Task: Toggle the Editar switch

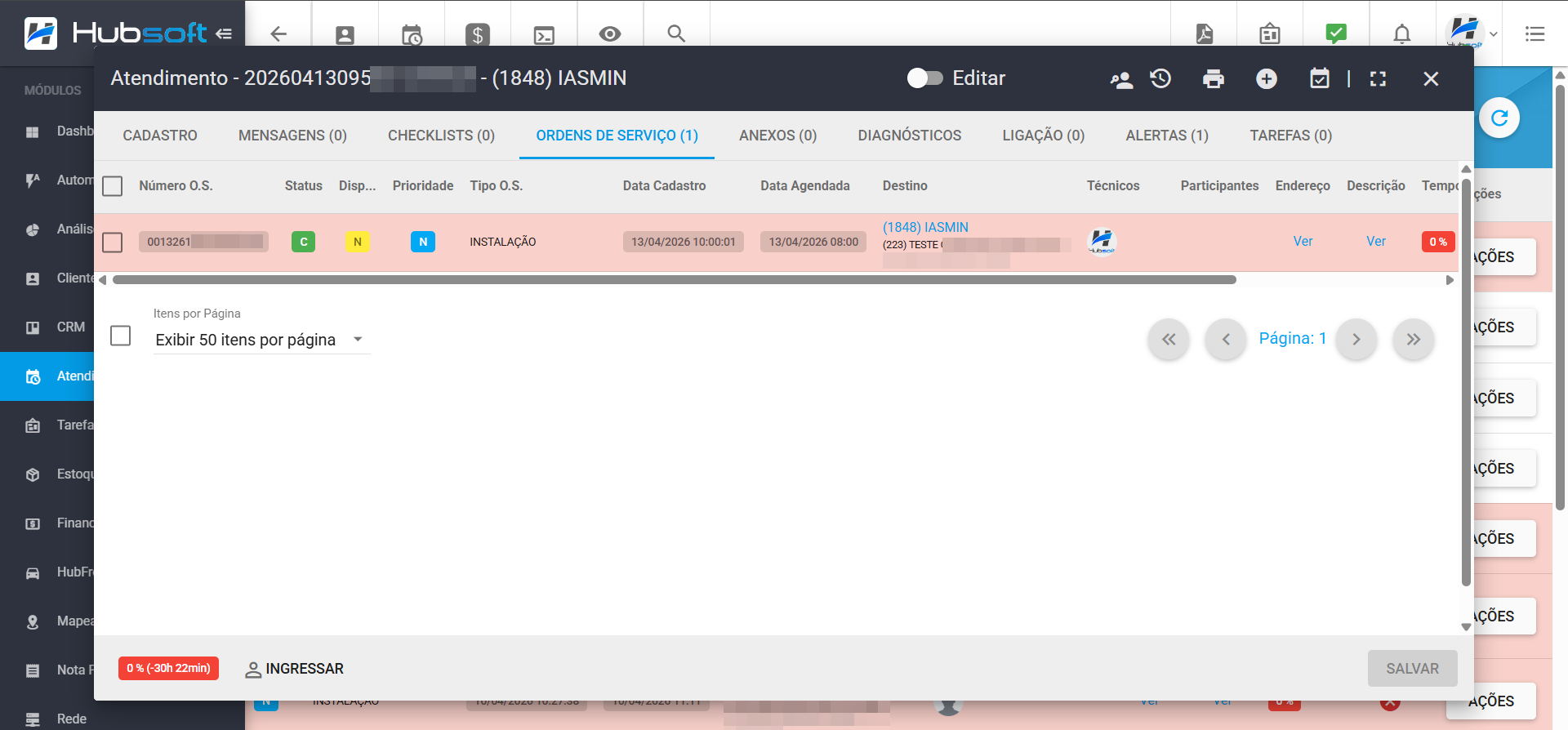Action: click(924, 78)
